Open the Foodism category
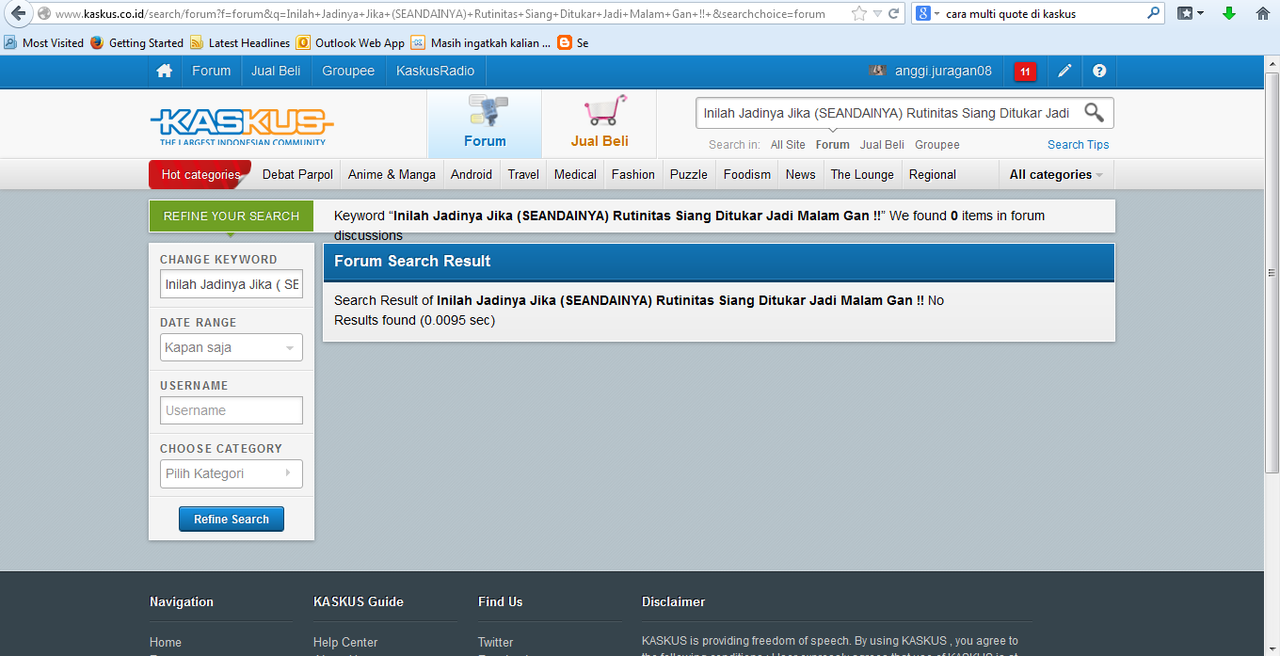This screenshot has width=1280, height=656. 747,174
